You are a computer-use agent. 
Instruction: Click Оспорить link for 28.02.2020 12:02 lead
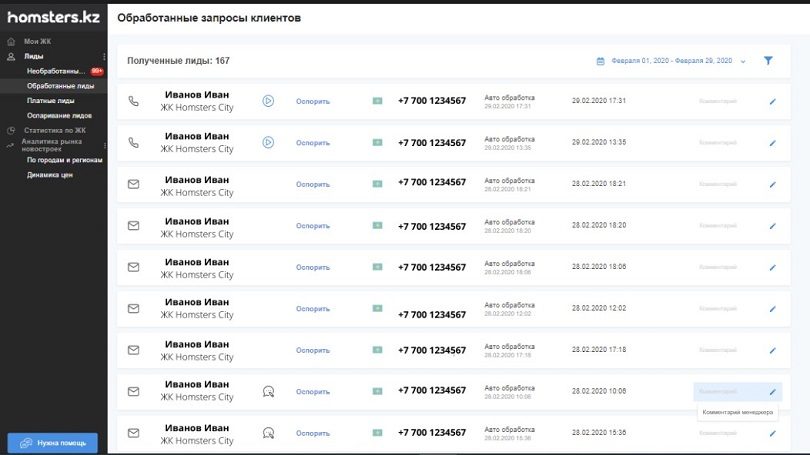(313, 309)
